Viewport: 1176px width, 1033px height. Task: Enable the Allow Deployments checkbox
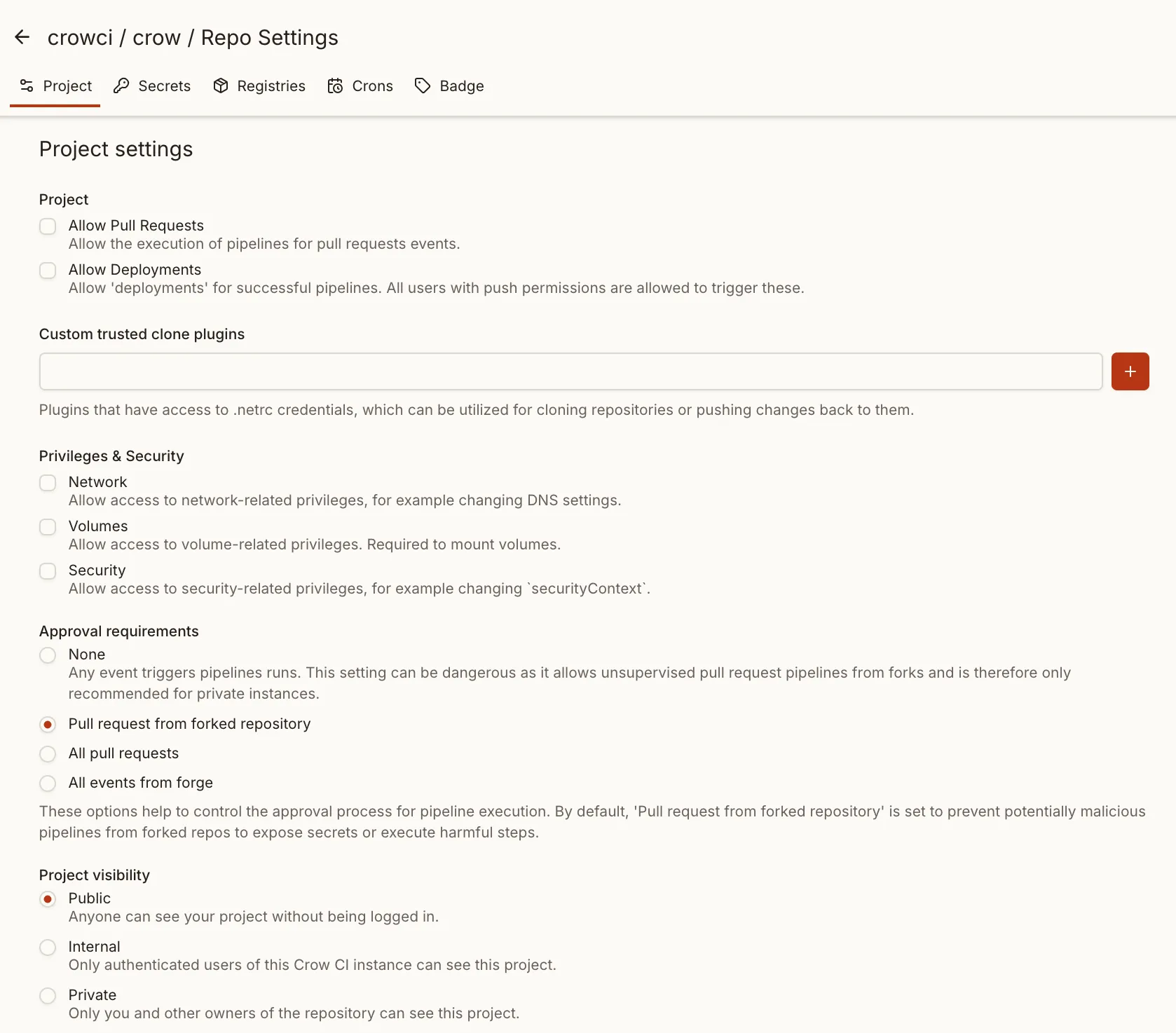[x=47, y=271]
